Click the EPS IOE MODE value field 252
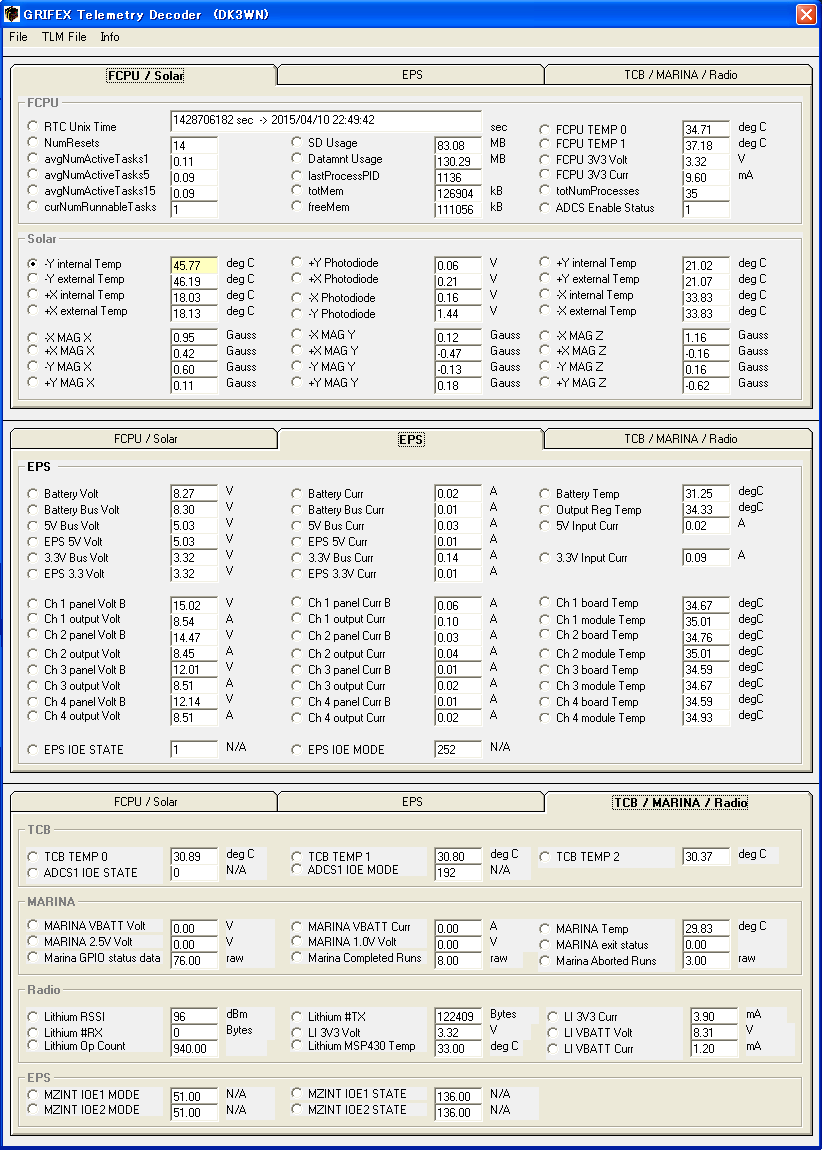 pyautogui.click(x=458, y=750)
